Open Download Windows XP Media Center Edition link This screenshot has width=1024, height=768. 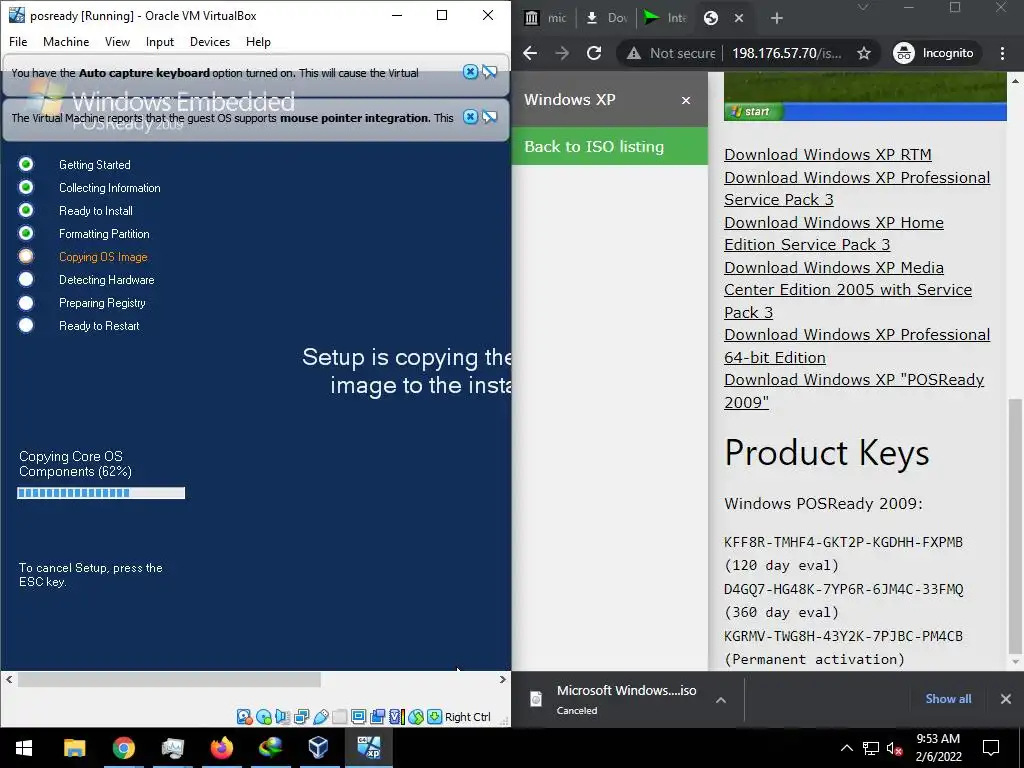pos(848,290)
